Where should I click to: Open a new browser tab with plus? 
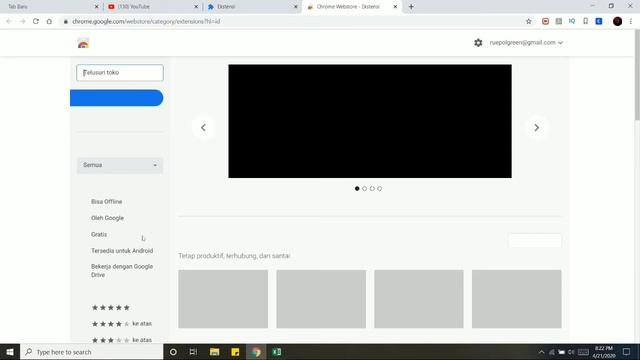[x=411, y=7]
